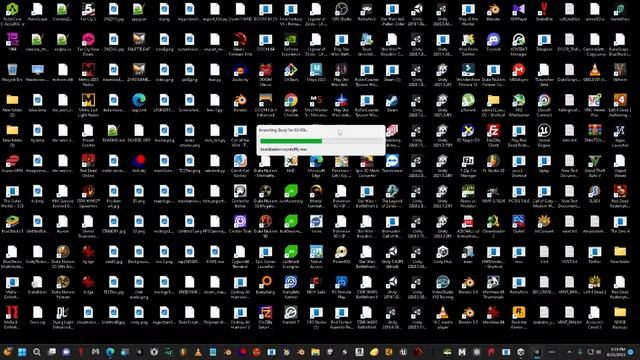This screenshot has width=640, height=360.
Task: Open the Wondershare Filmora shortcut
Action: coord(468,73)
